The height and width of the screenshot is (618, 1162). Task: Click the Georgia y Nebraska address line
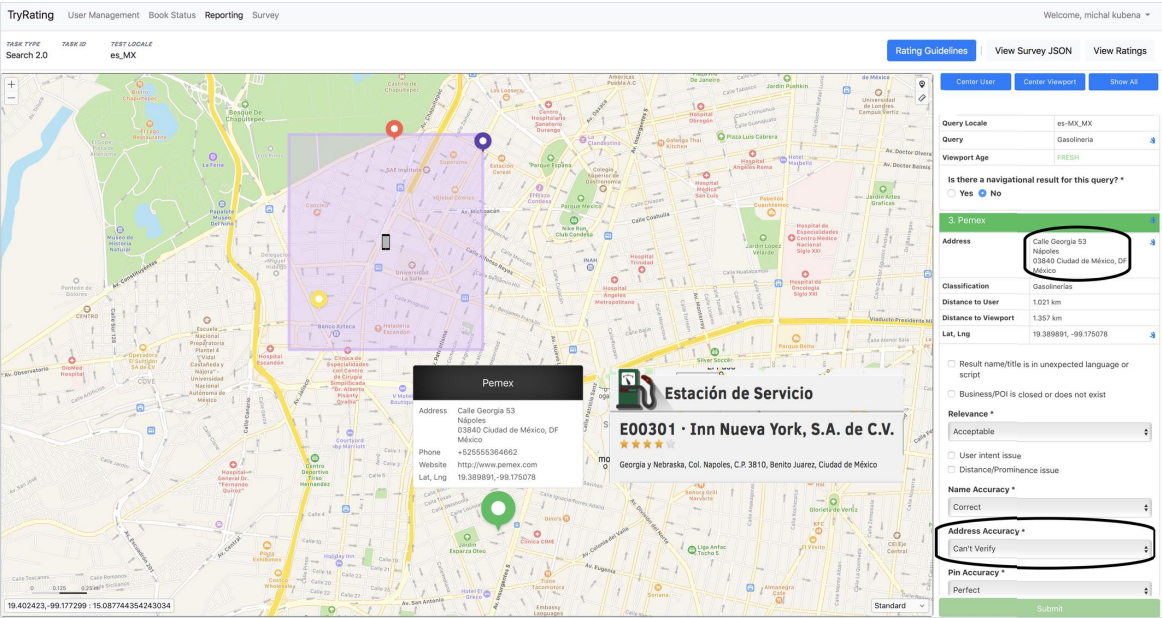pos(748,465)
